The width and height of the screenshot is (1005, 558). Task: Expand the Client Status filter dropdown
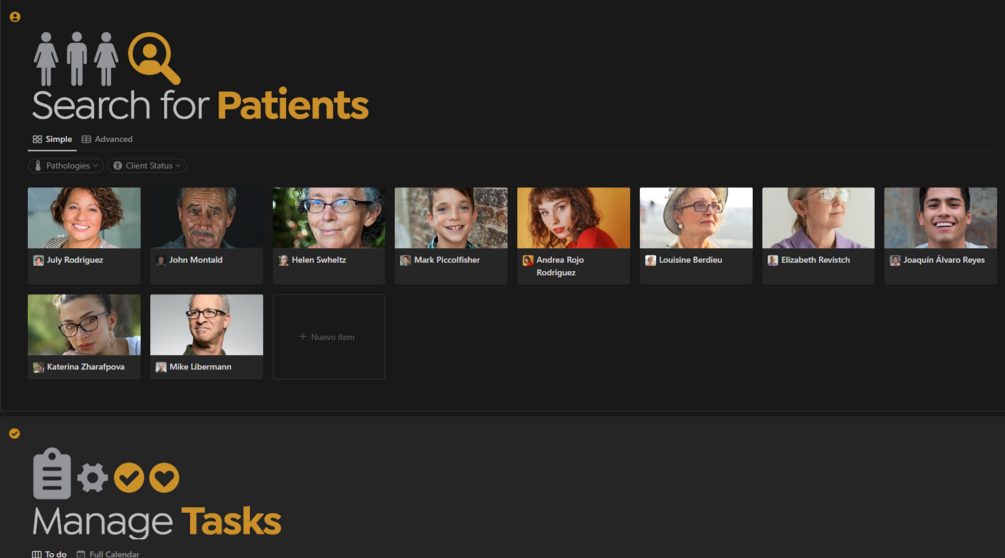point(147,166)
